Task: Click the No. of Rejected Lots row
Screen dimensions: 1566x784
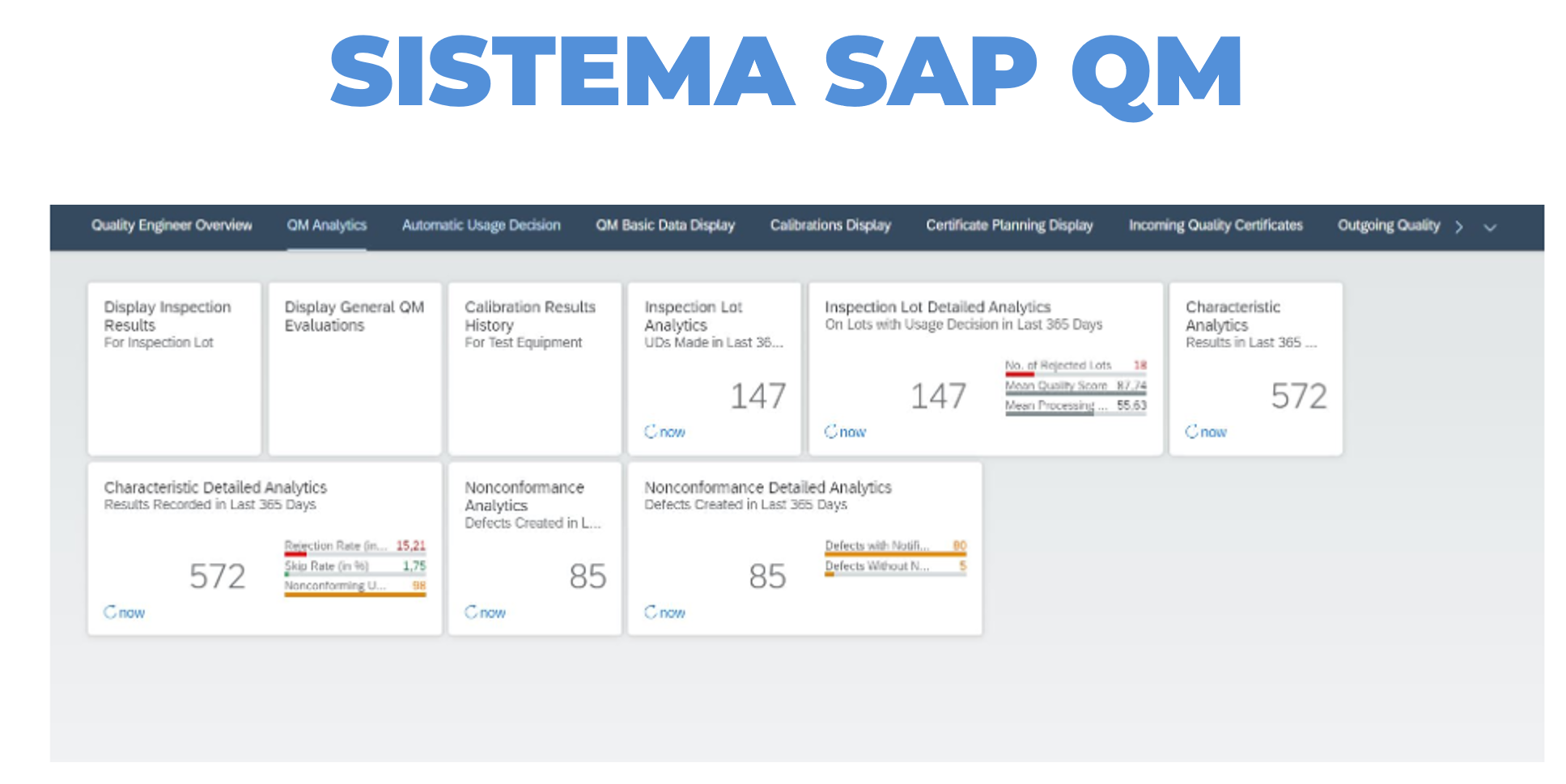Action: pyautogui.click(x=1076, y=367)
